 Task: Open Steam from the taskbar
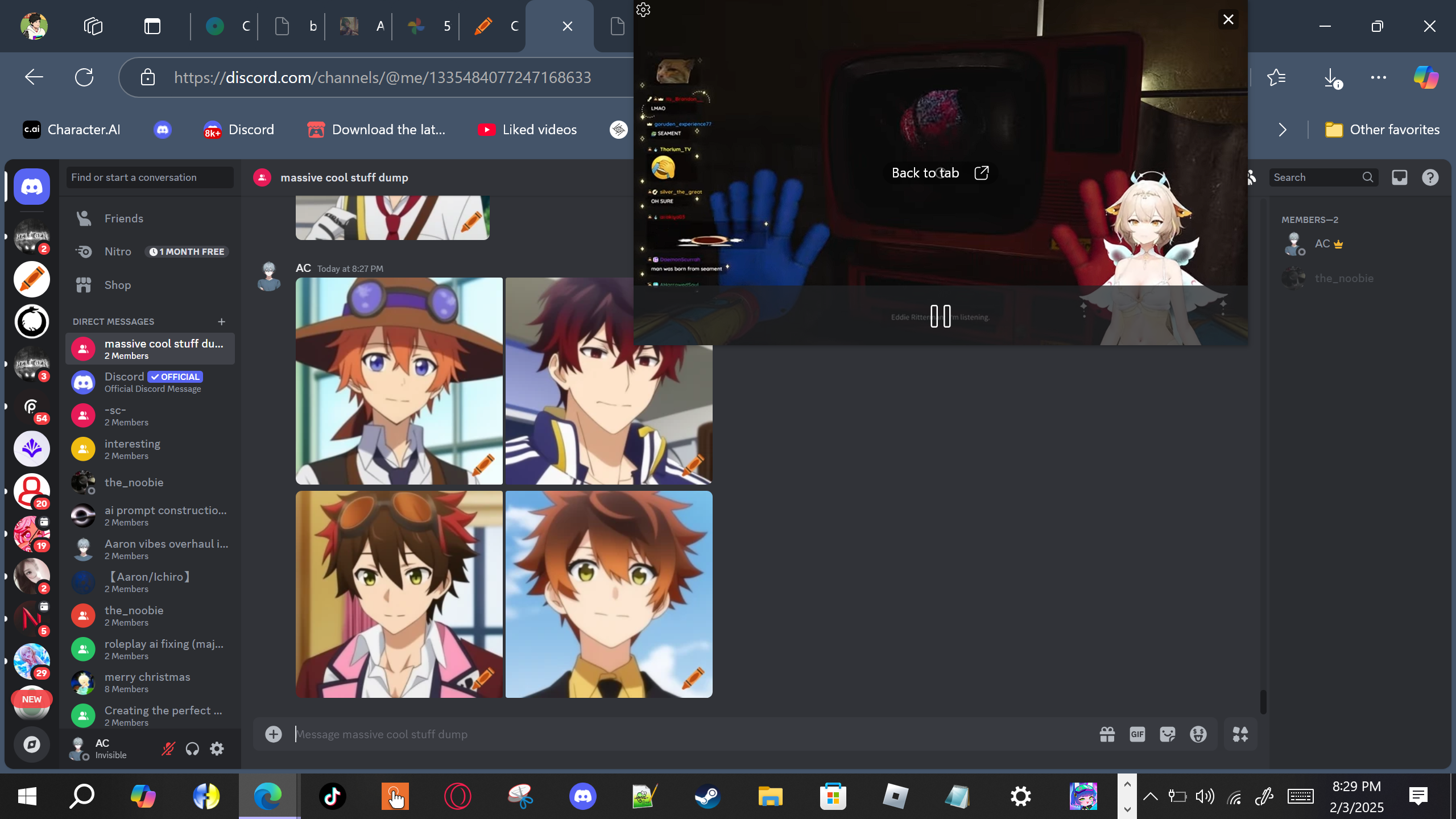[x=708, y=796]
